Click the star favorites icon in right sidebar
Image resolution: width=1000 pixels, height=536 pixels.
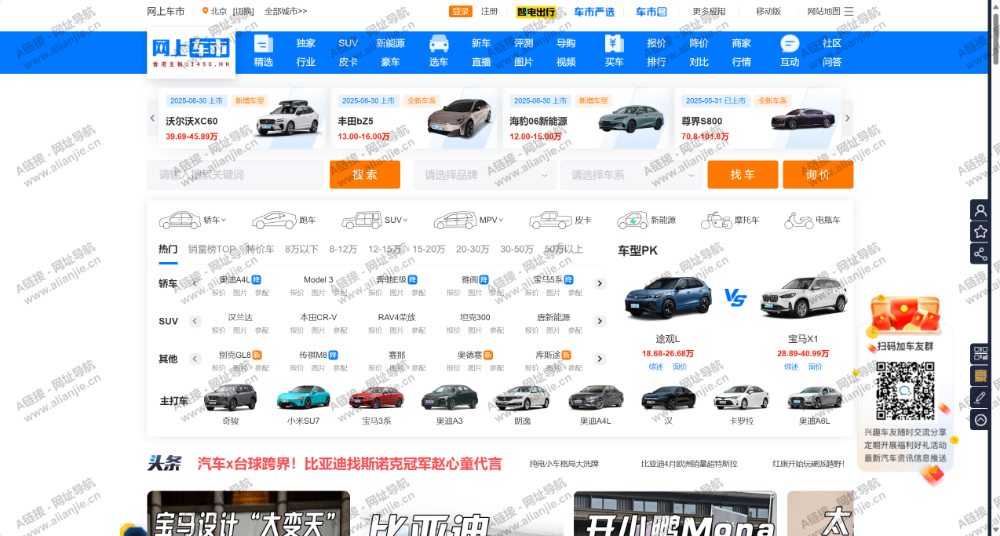[x=980, y=232]
